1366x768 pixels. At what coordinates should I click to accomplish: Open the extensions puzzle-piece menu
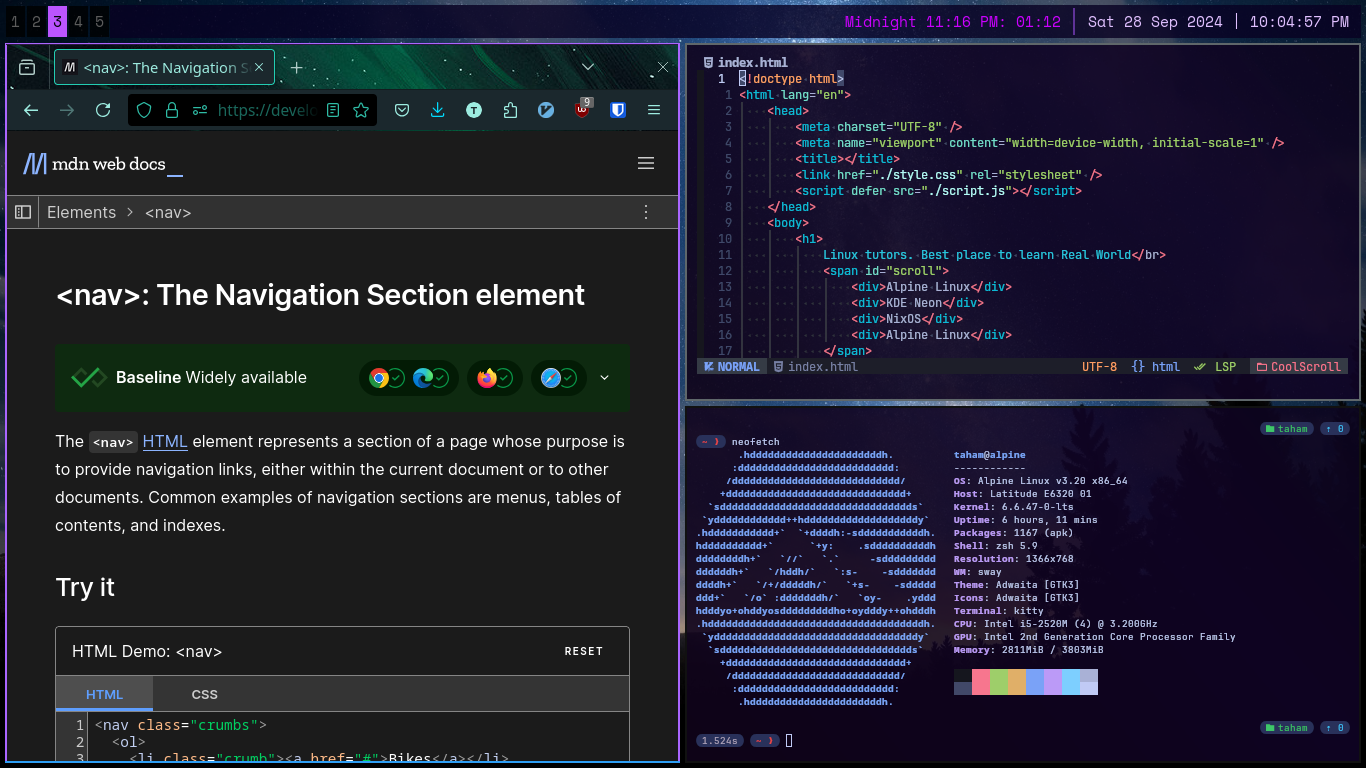[x=510, y=110]
